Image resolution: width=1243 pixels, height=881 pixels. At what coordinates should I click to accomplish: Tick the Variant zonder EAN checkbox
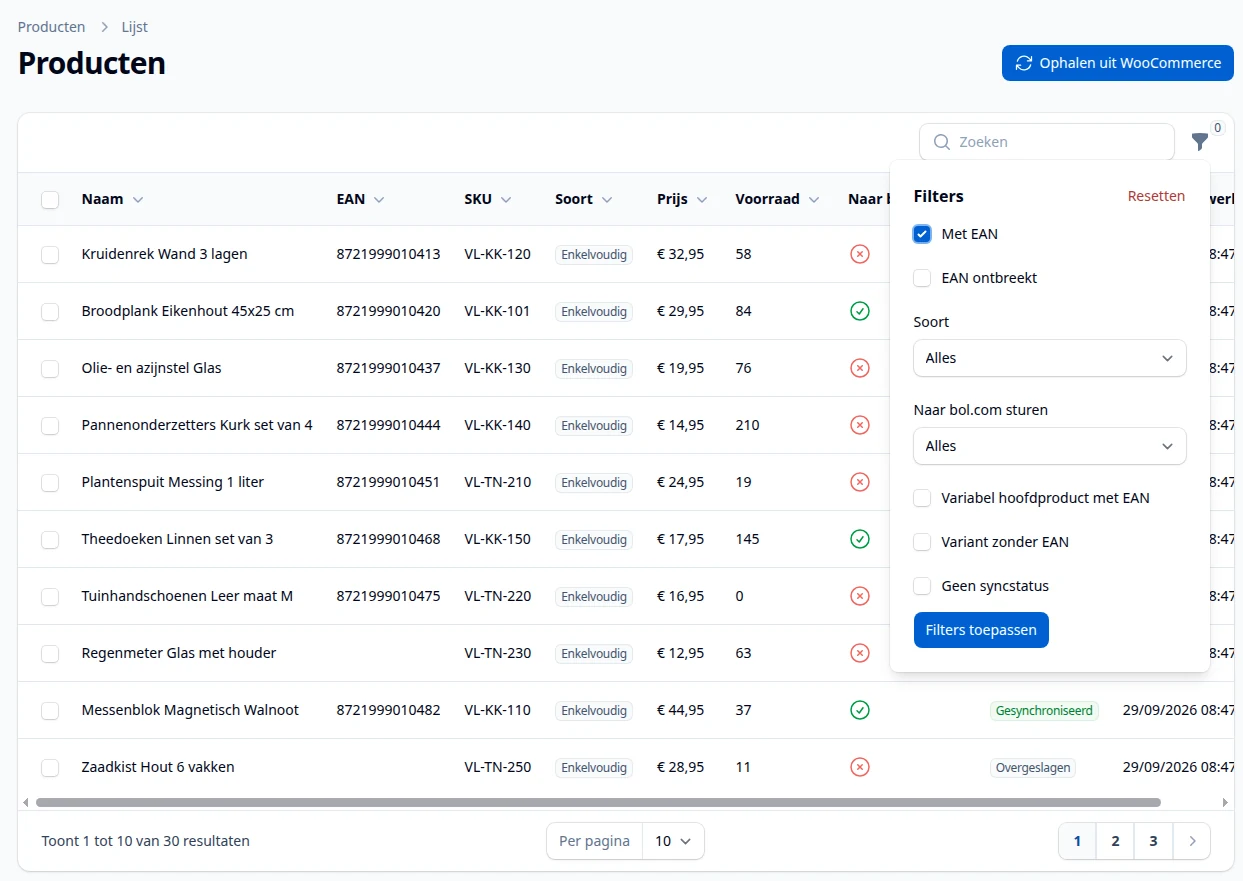[x=922, y=542]
